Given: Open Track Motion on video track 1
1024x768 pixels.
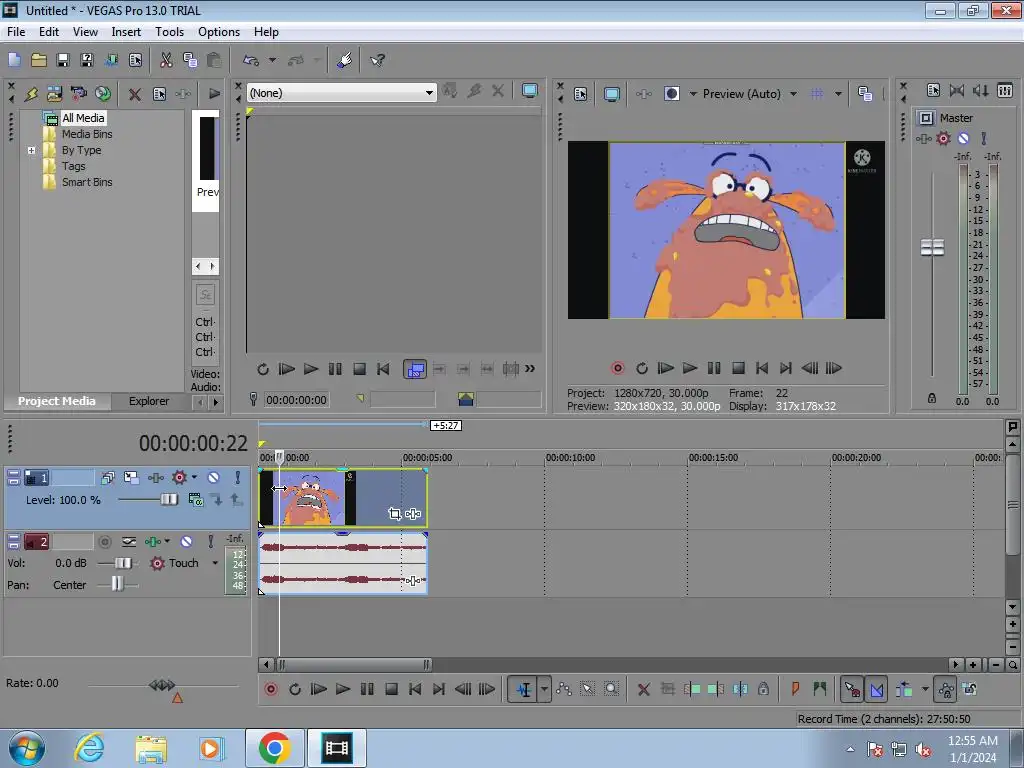Looking at the screenshot, I should coord(131,477).
